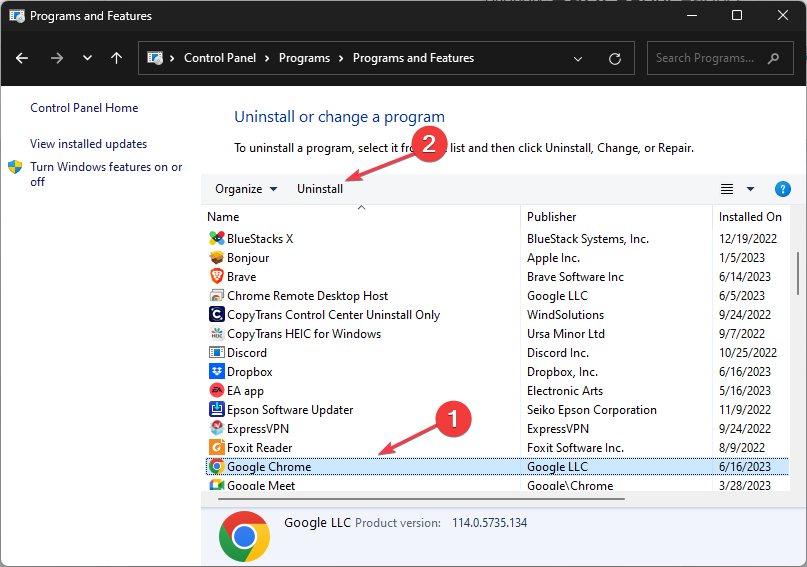Click install date '12/19/2022'
This screenshot has width=807, height=567.
click(747, 238)
